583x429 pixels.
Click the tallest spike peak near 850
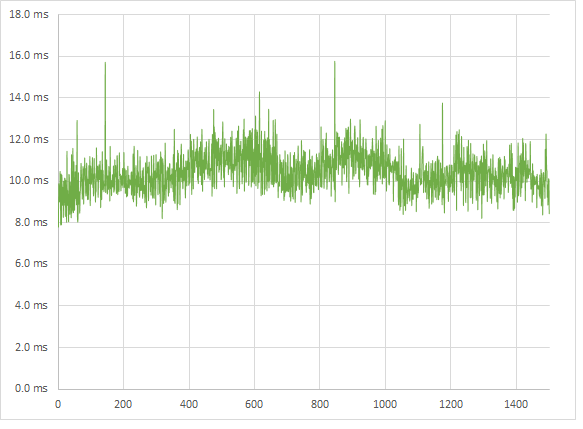(x=335, y=62)
